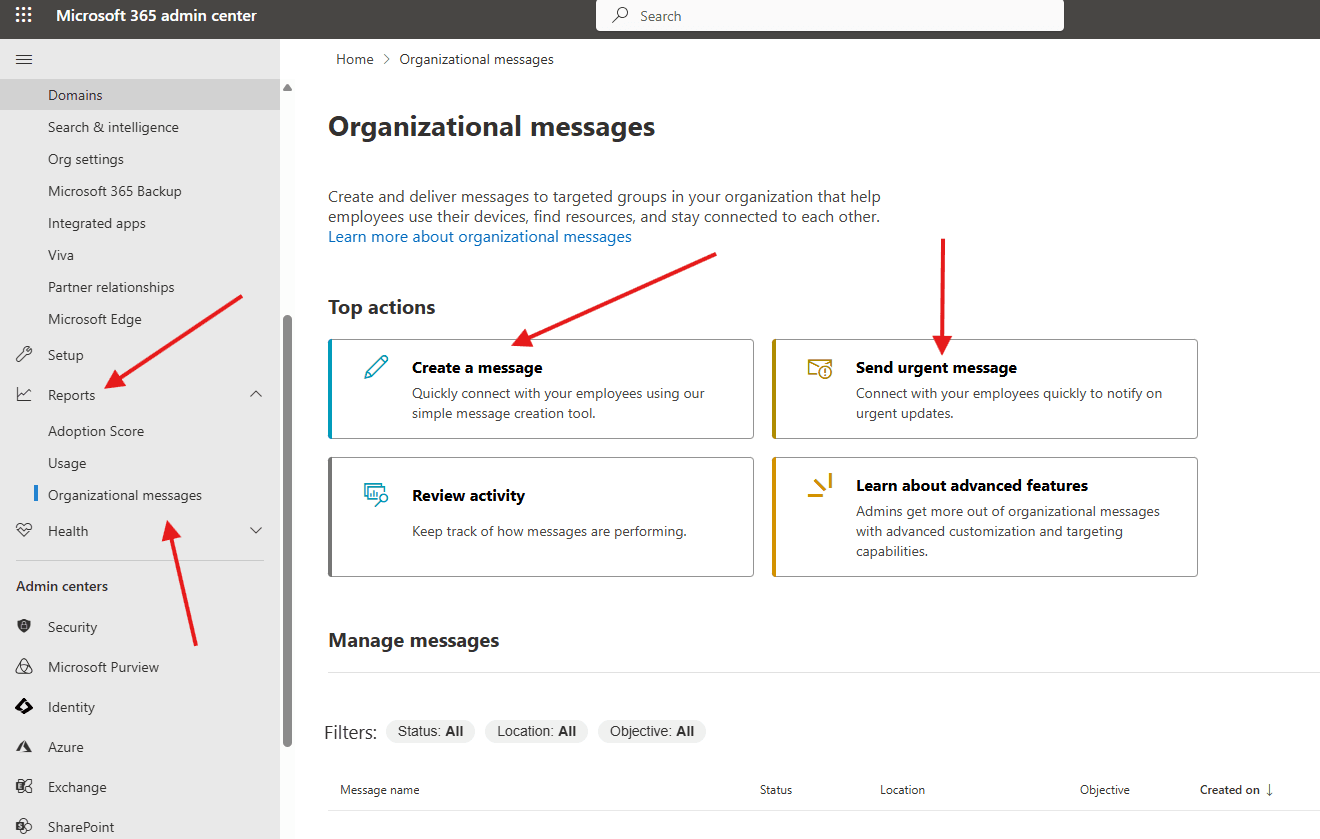Screen dimensions: 1320x839
Task: Click the Review activity chart icon
Action: pos(374,495)
